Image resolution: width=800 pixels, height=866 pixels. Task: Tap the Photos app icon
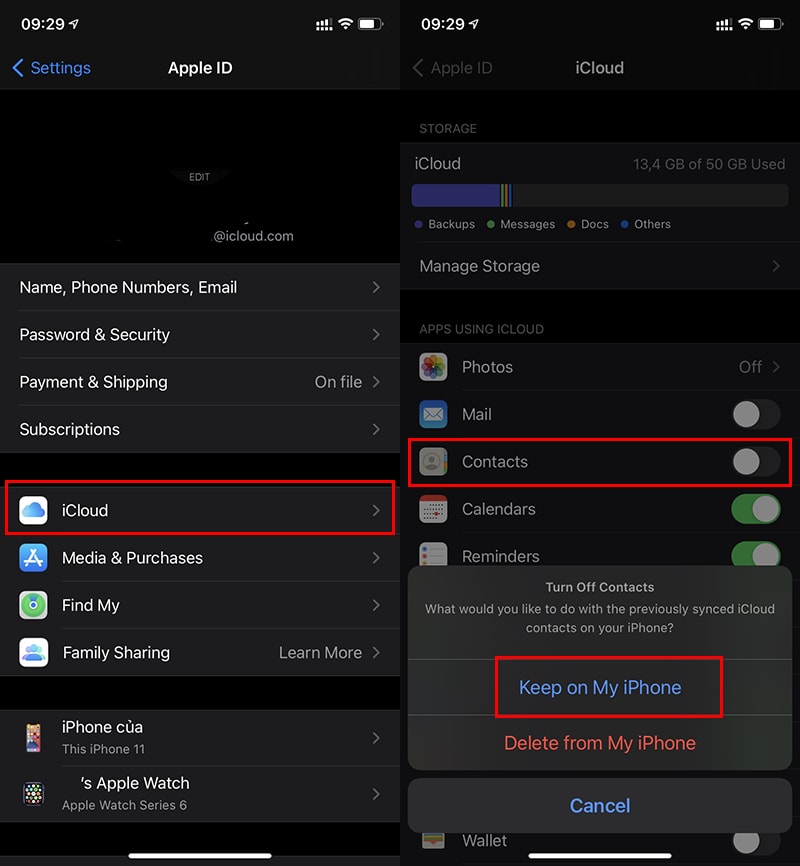pyautogui.click(x=433, y=367)
